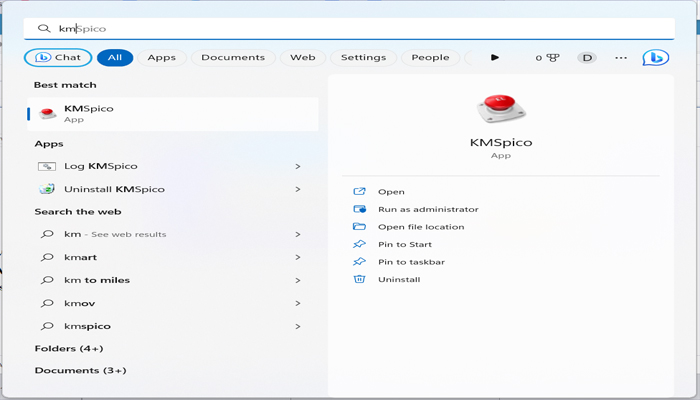This screenshot has width=700, height=400.
Task: Switch to the Apps filter tab
Action: 161,58
